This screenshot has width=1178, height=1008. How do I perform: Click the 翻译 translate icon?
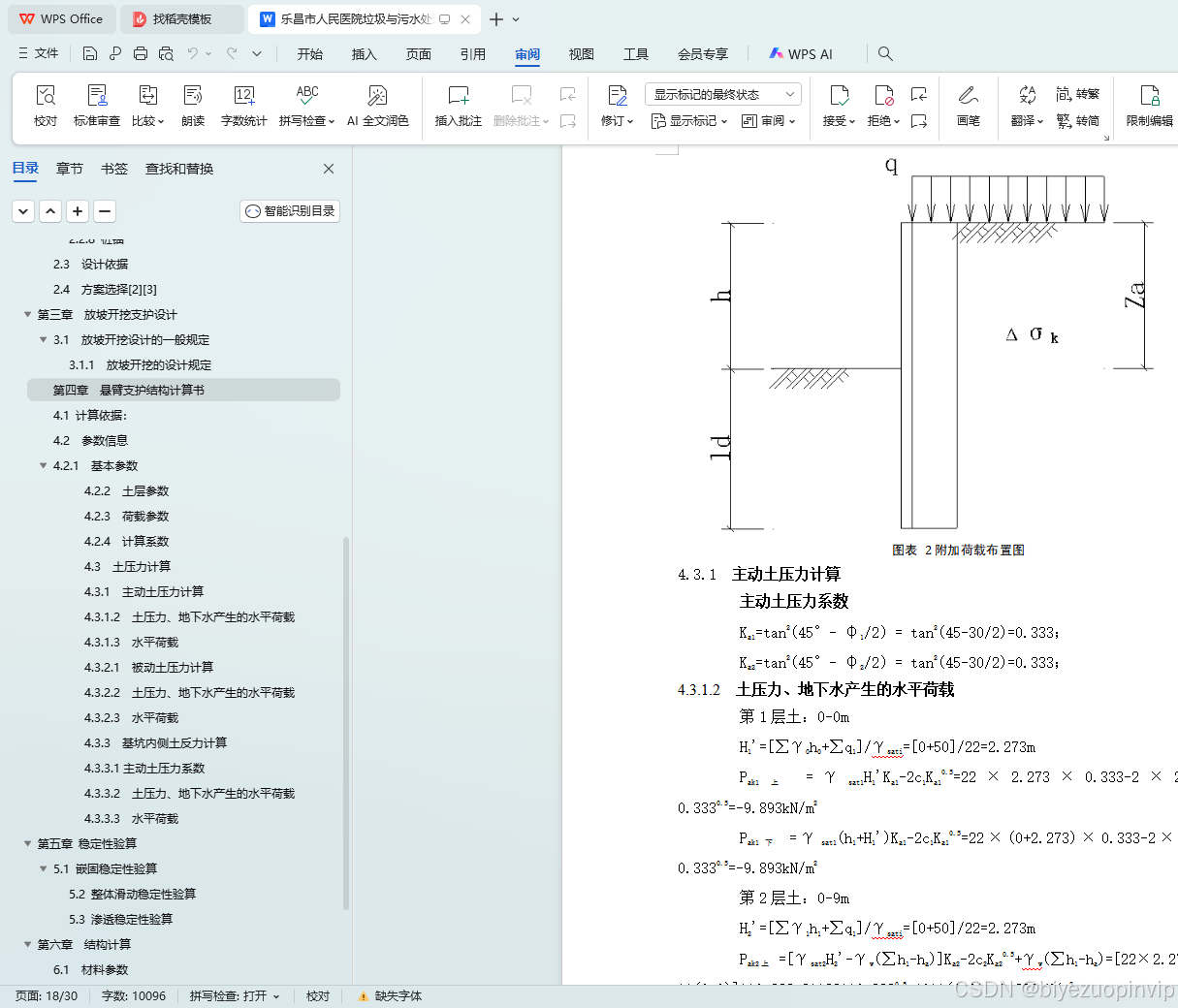tap(1027, 95)
